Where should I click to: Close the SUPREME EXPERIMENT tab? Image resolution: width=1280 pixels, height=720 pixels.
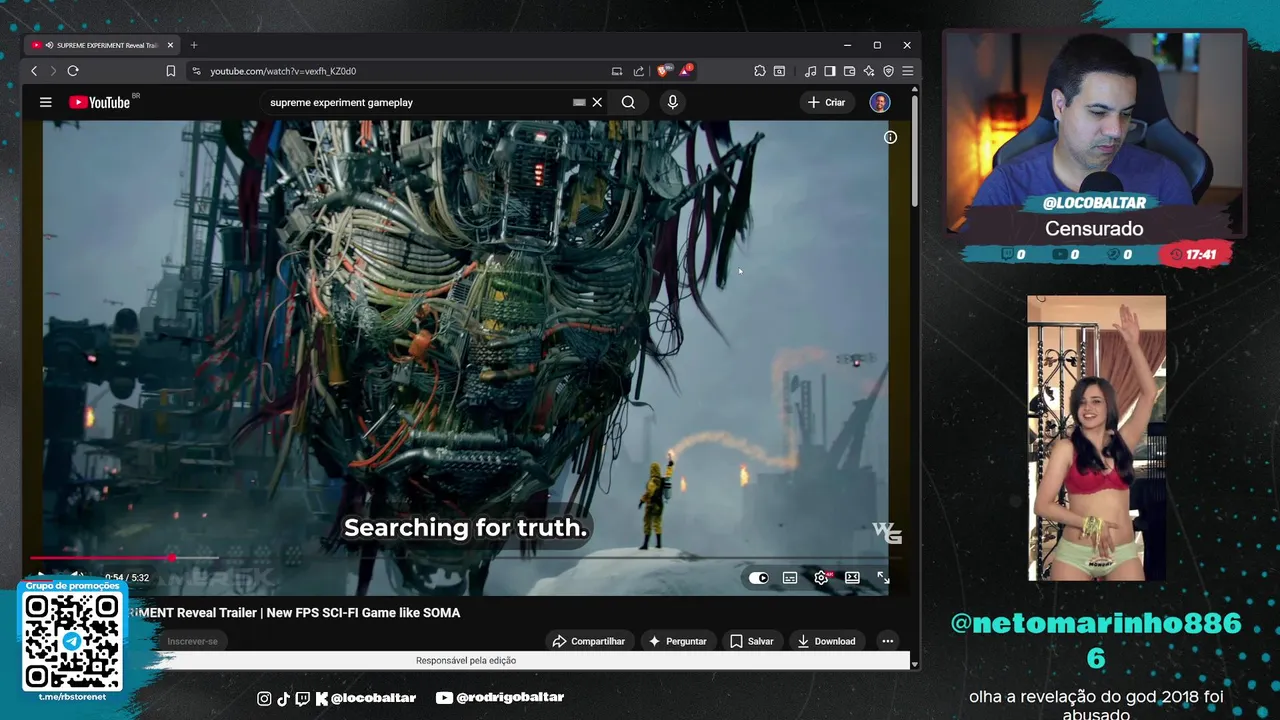click(x=170, y=45)
